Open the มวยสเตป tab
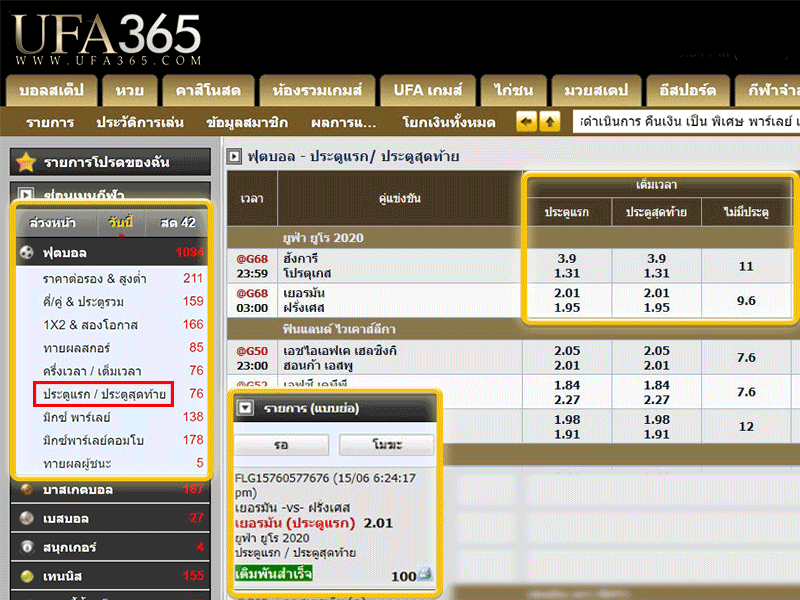The width and height of the screenshot is (800, 600). 596,91
